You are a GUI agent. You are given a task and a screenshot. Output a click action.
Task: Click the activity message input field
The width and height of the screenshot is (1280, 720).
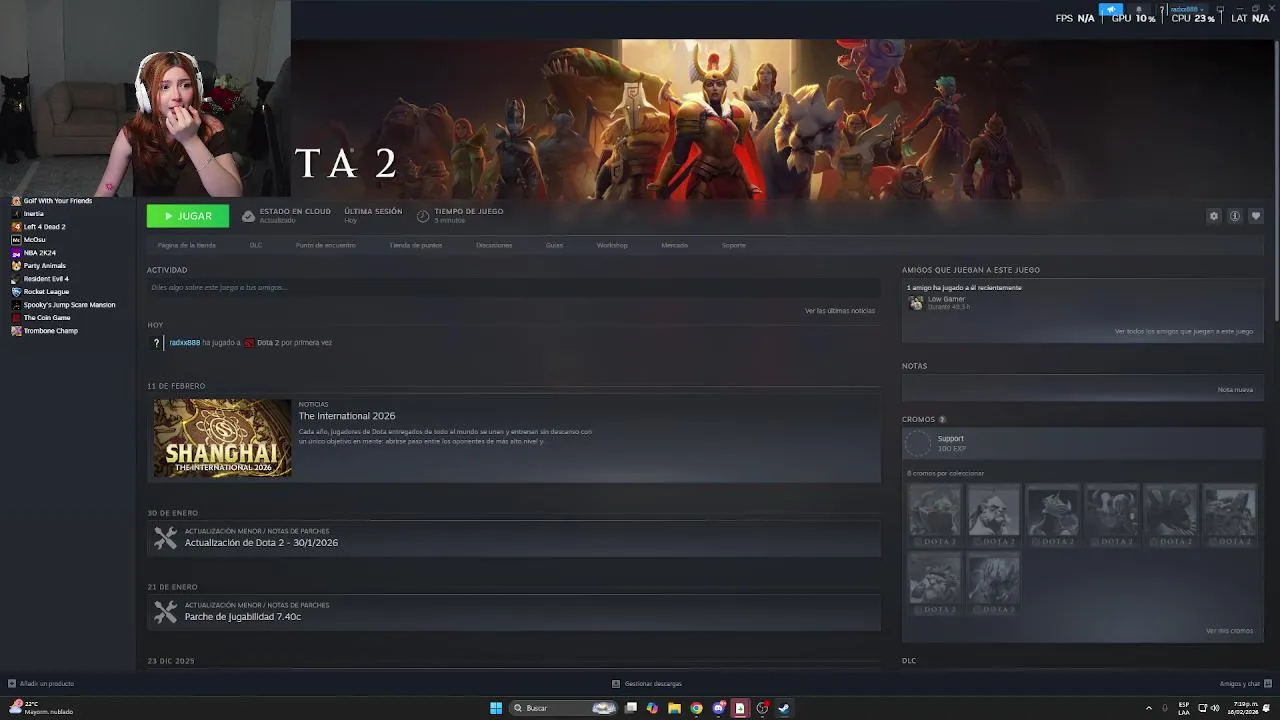pyautogui.click(x=513, y=288)
